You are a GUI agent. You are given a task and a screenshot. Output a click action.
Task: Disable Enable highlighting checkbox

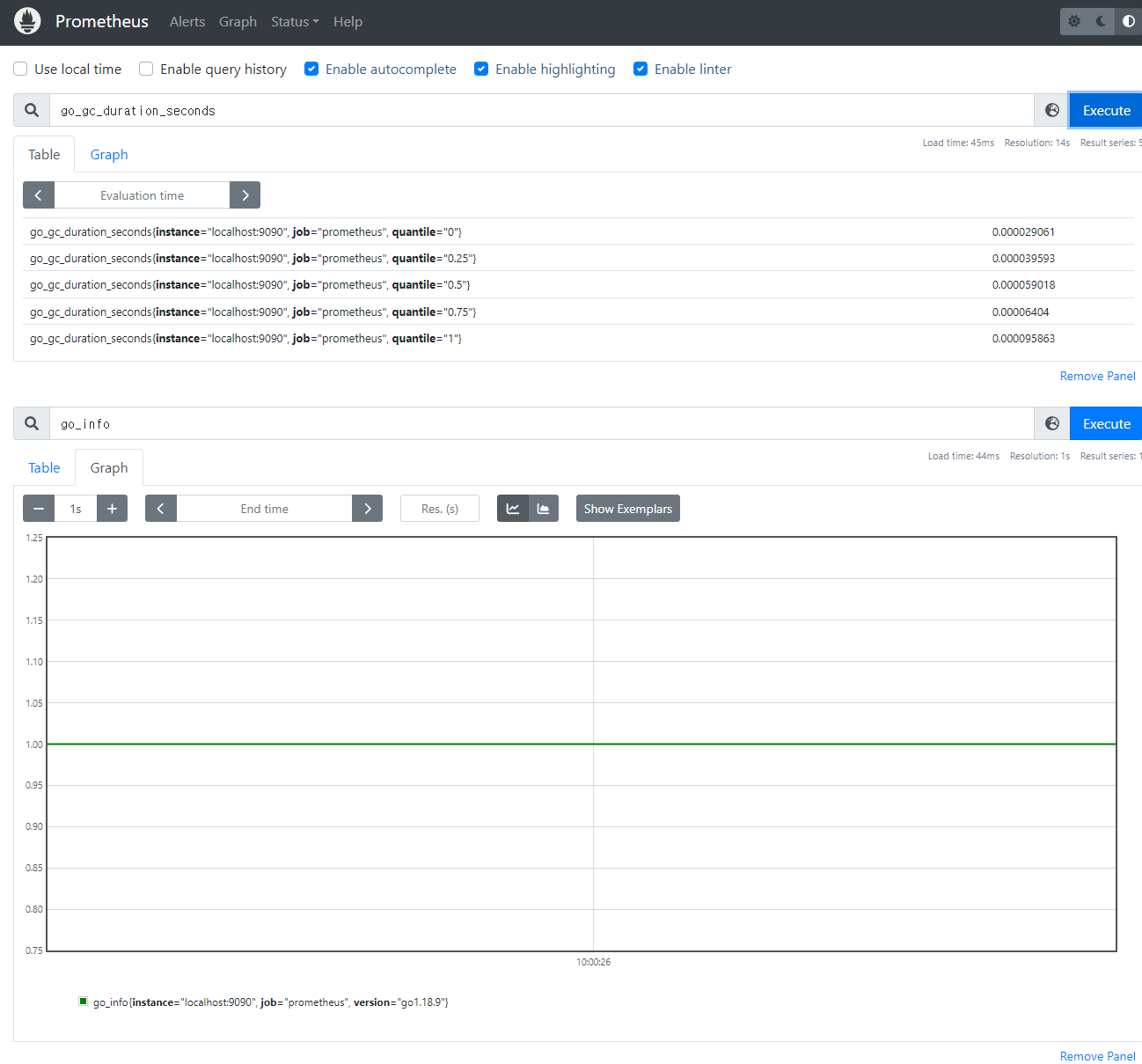pyautogui.click(x=481, y=69)
